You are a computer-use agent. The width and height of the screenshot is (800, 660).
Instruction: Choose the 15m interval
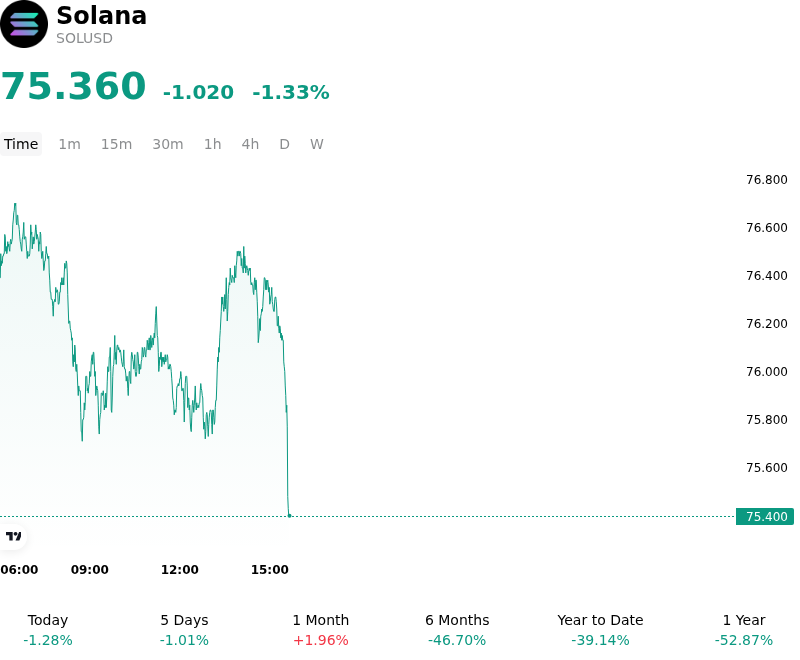116,144
